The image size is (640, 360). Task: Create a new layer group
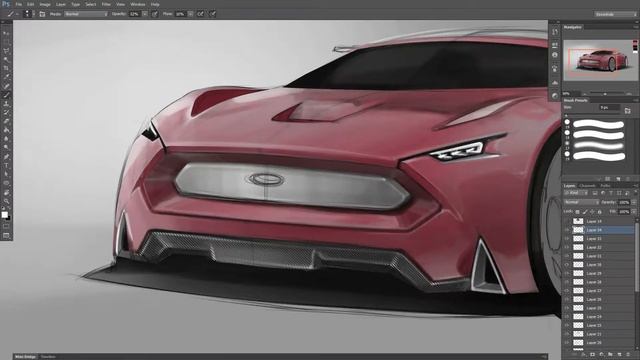tap(610, 355)
